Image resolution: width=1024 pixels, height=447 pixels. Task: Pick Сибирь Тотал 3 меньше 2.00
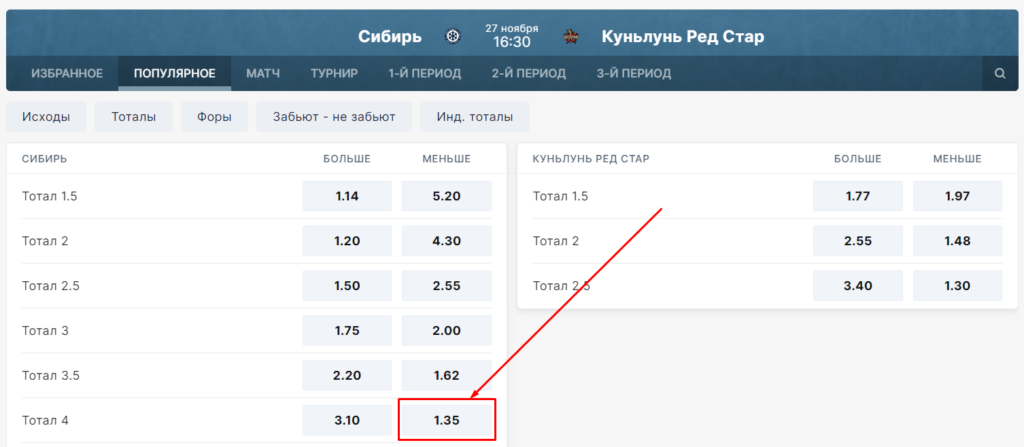447,331
